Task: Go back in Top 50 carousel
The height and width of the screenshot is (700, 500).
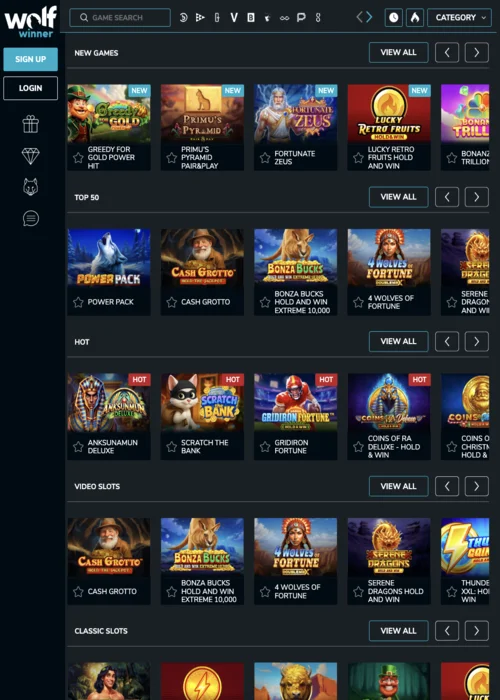Action: [x=447, y=197]
